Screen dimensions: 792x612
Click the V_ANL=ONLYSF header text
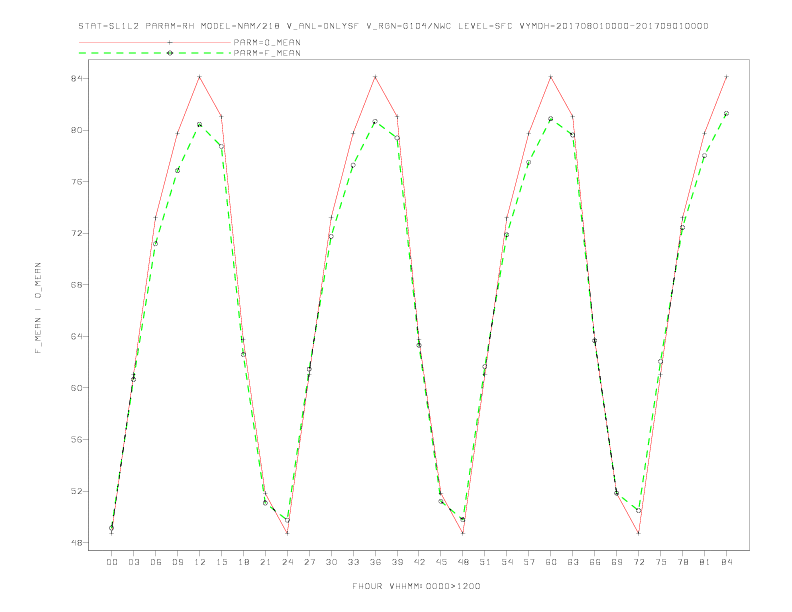(323, 26)
